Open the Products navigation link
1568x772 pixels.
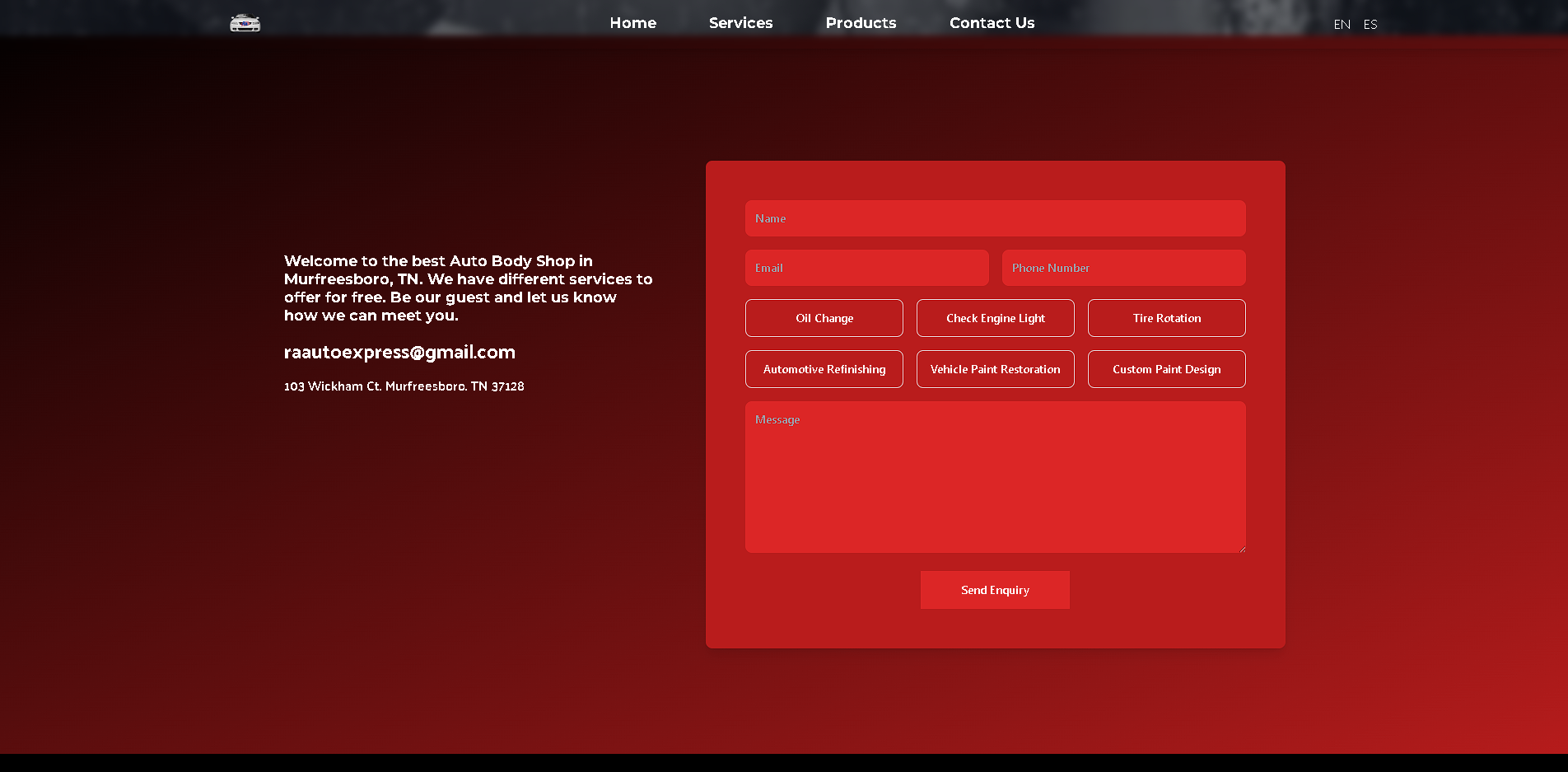click(x=861, y=23)
